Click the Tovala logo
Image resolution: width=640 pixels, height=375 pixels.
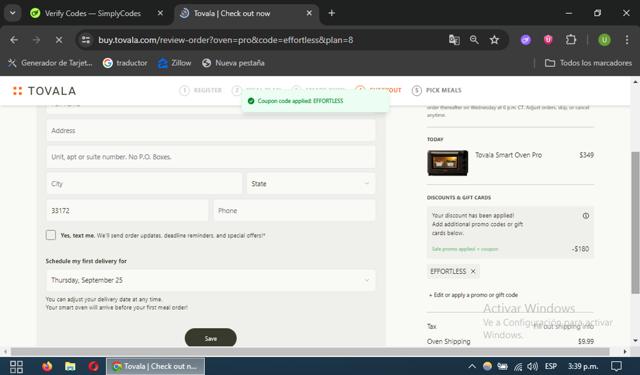coord(44,91)
